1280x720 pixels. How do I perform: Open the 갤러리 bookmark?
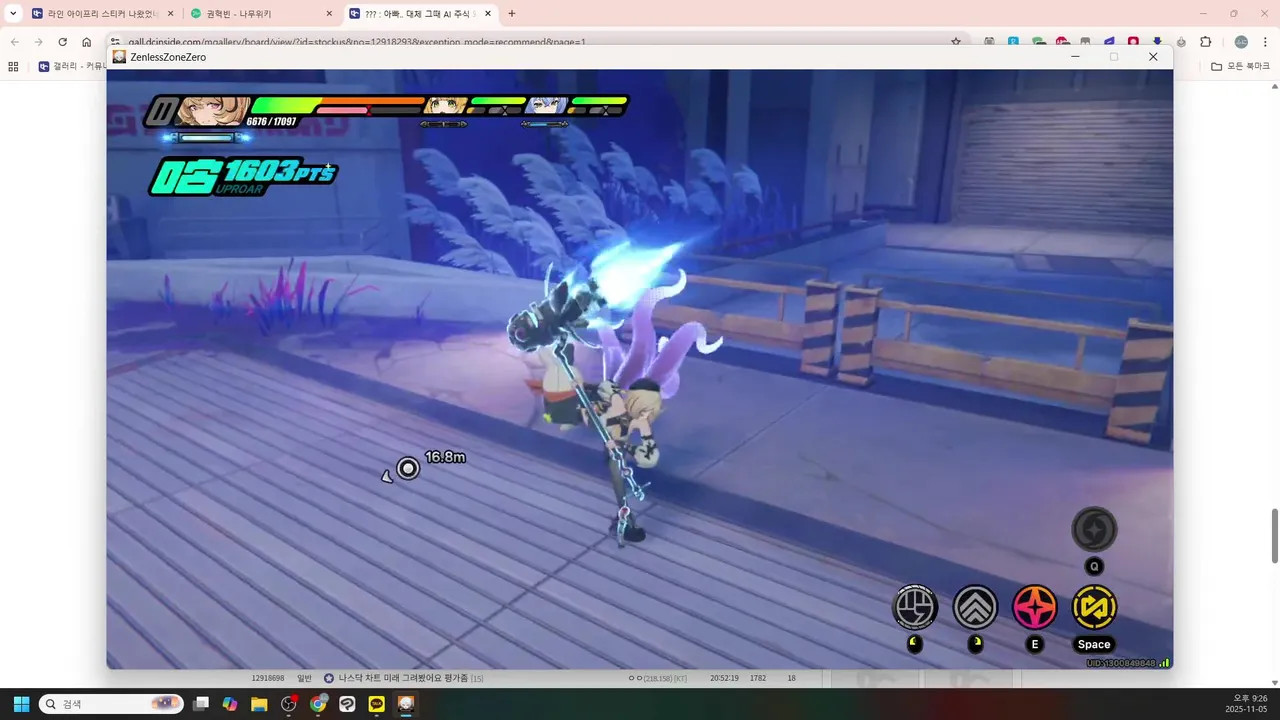71,66
